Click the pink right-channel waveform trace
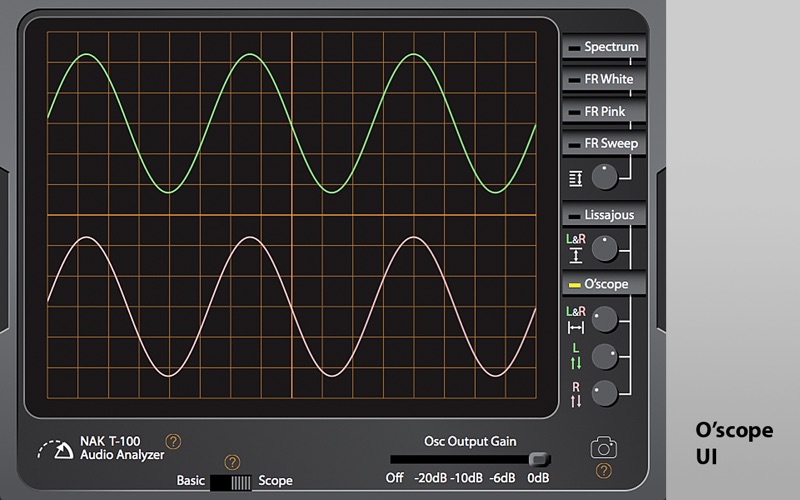 pyautogui.click(x=291, y=306)
